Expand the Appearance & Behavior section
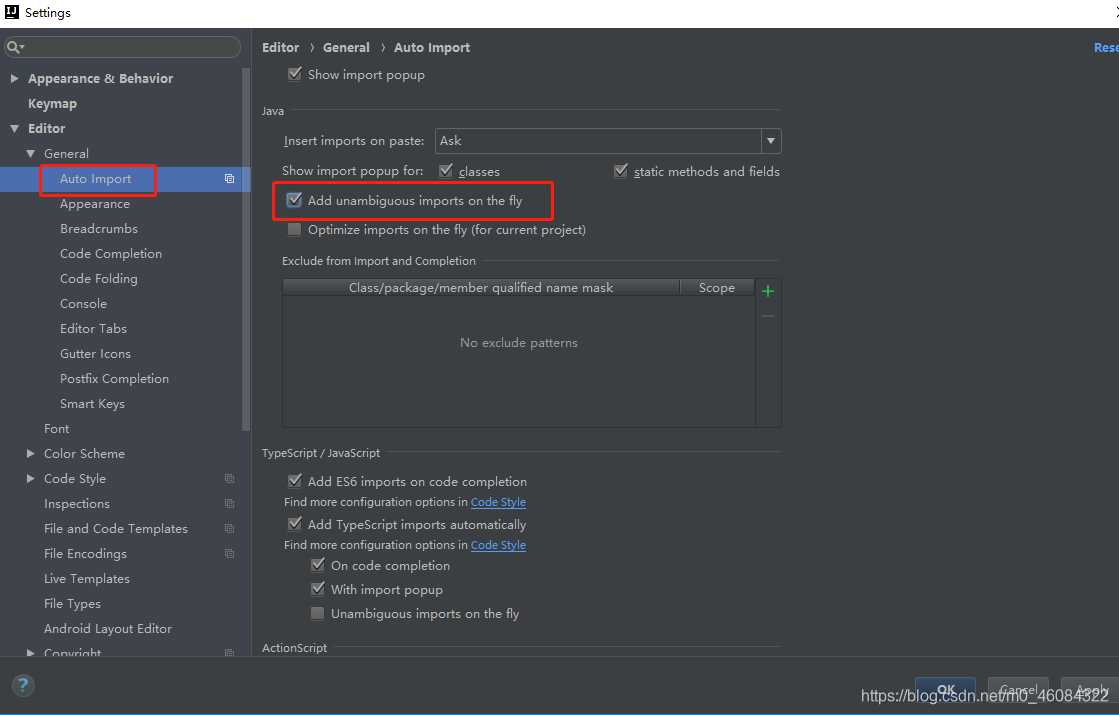Screen dimensions: 1119x715 14,78
